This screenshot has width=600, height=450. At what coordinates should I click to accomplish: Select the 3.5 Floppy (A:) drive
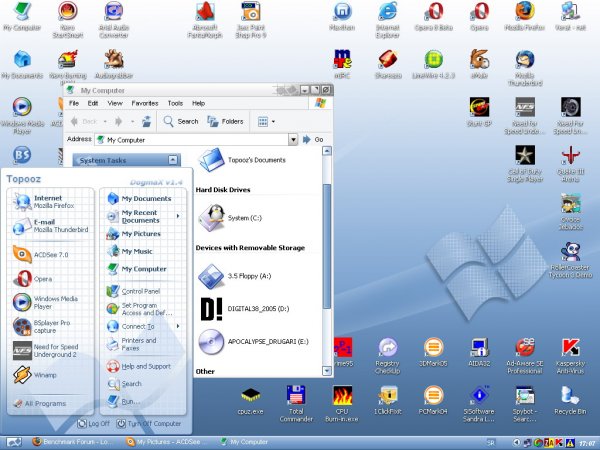[235, 276]
